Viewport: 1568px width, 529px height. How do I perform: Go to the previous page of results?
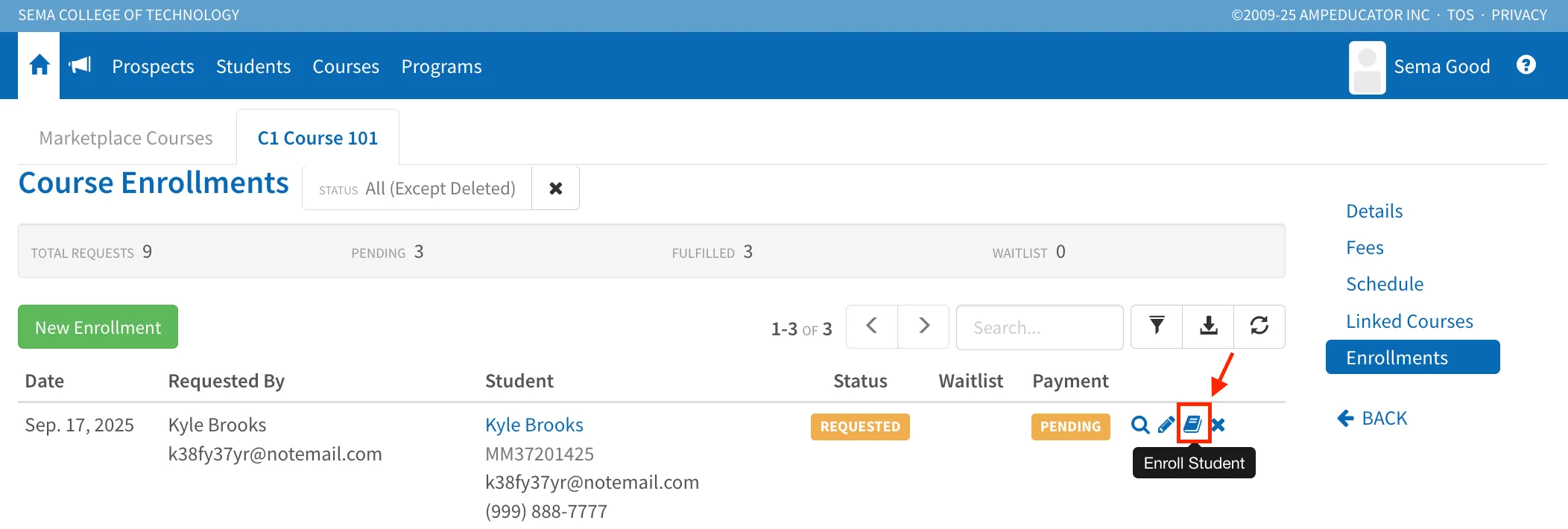pos(872,326)
